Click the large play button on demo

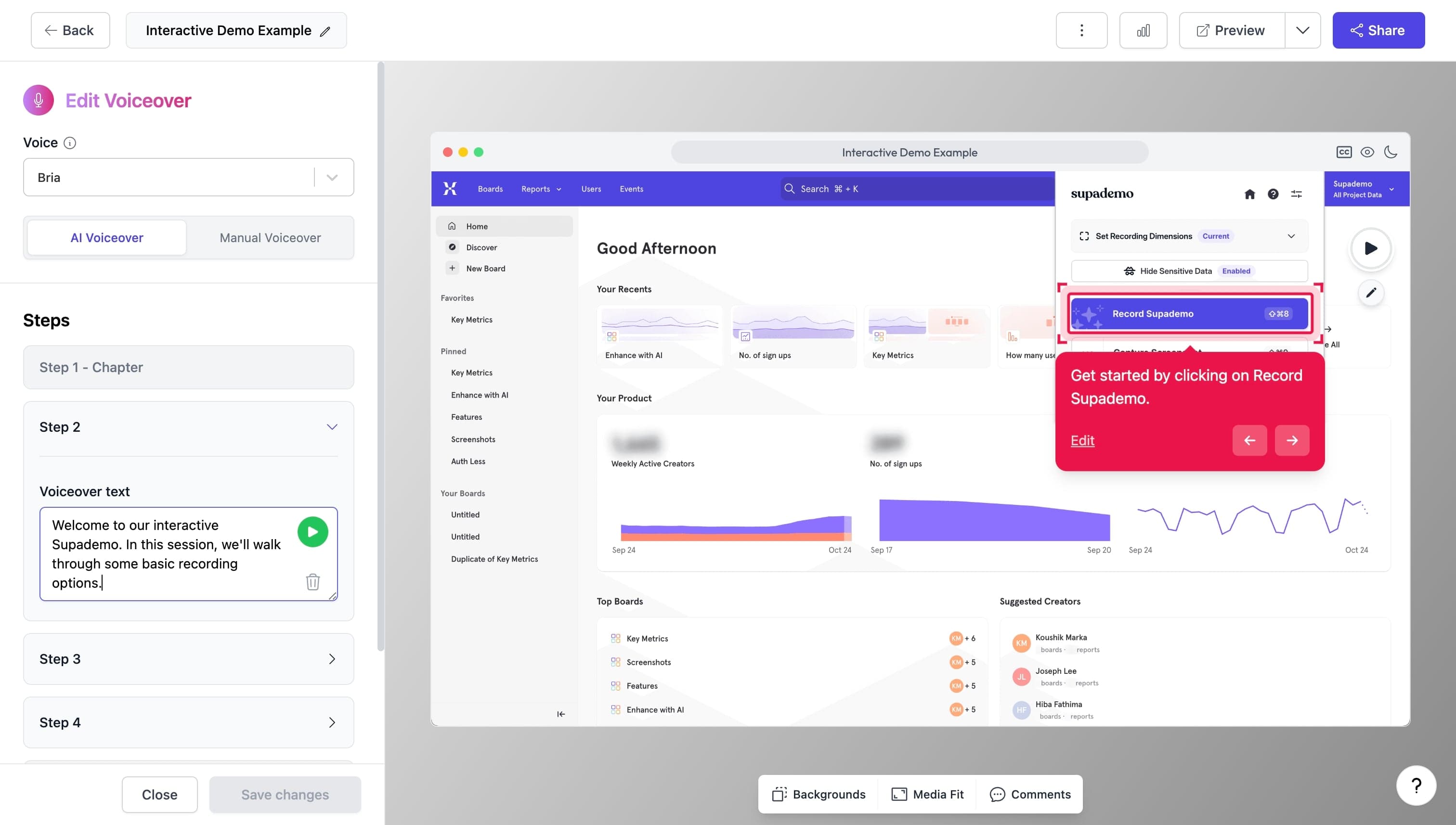(x=1370, y=248)
